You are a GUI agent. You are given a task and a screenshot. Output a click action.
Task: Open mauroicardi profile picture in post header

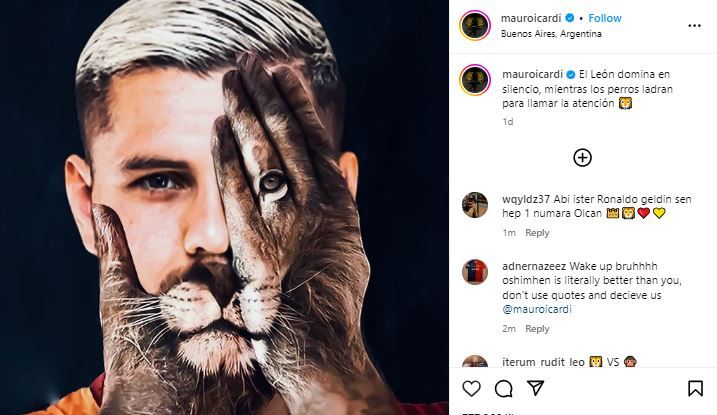(475, 25)
